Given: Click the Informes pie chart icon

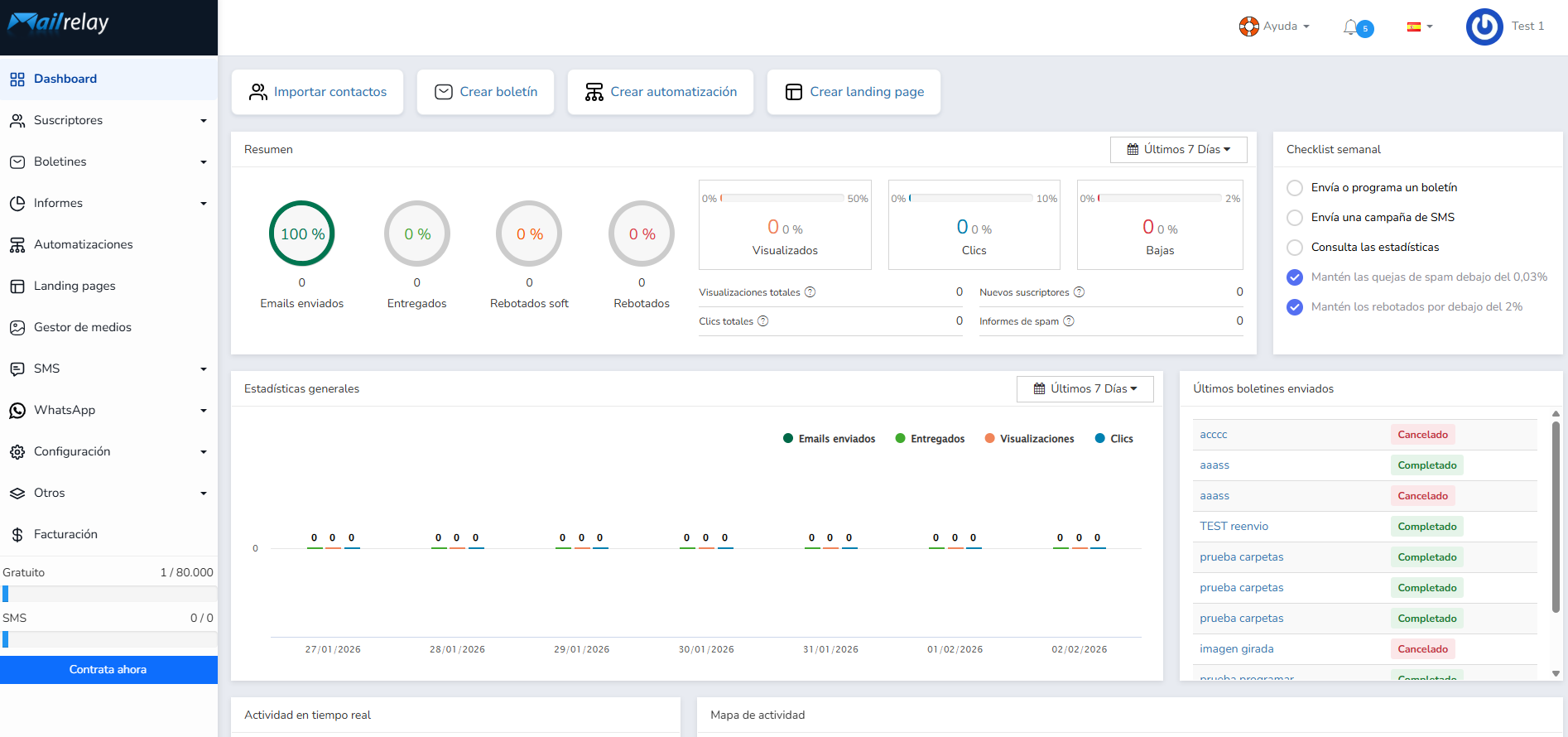Looking at the screenshot, I should click(x=17, y=204).
